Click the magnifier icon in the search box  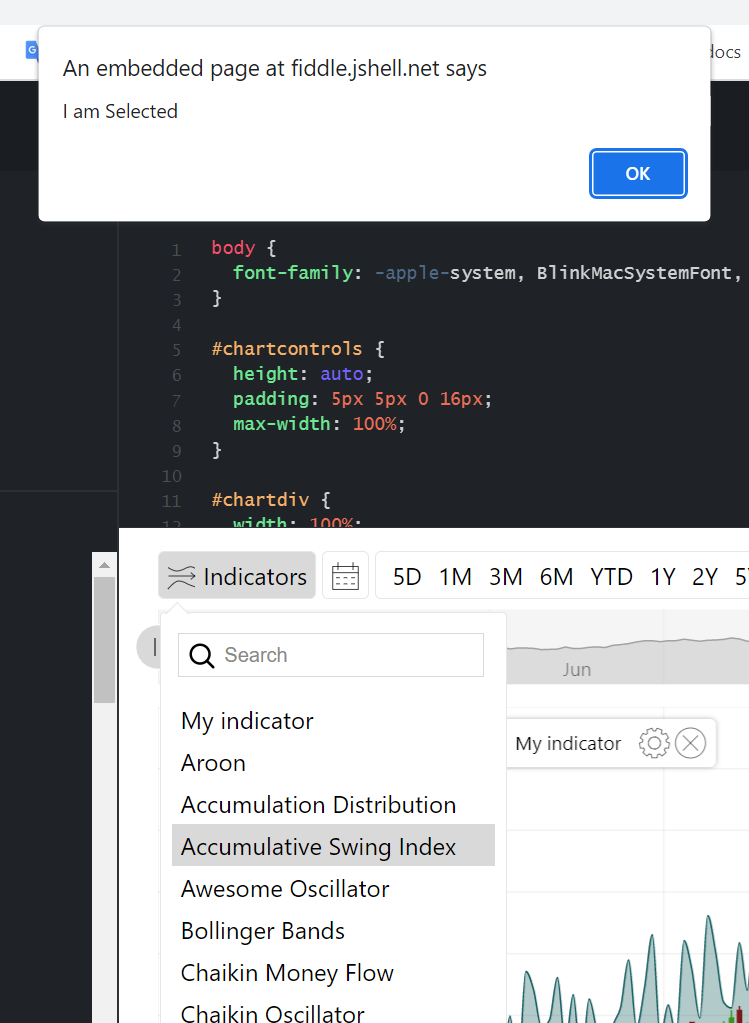201,655
